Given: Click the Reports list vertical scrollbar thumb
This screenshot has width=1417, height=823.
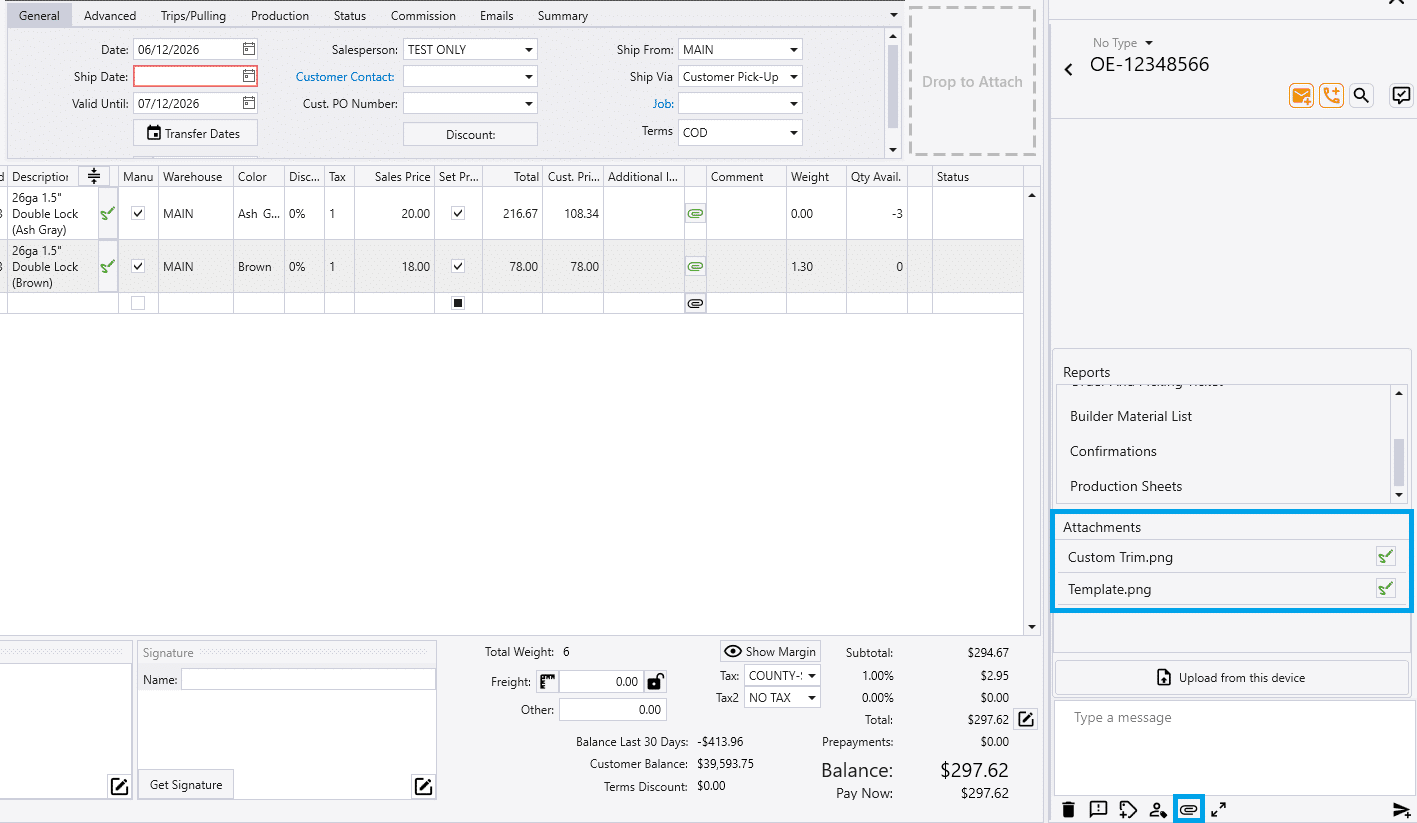Looking at the screenshot, I should [1399, 462].
